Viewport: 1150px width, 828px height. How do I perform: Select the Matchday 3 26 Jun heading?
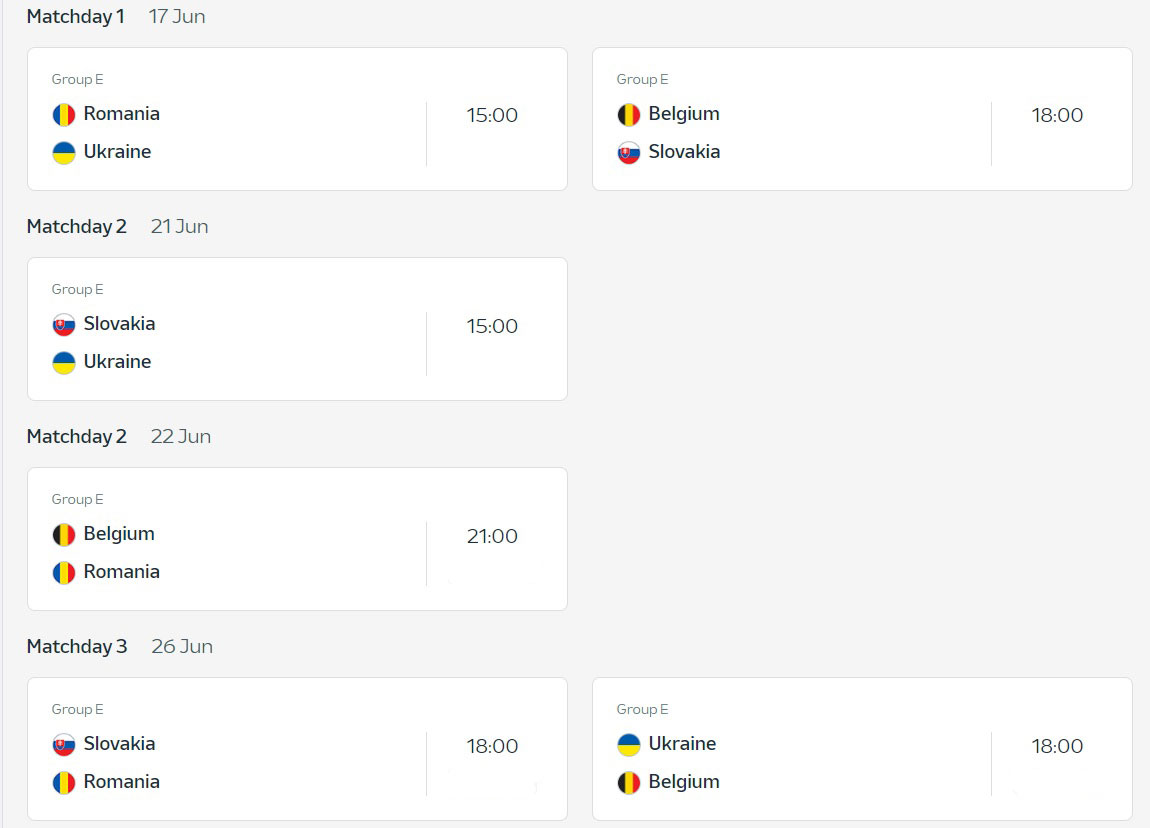pos(120,646)
